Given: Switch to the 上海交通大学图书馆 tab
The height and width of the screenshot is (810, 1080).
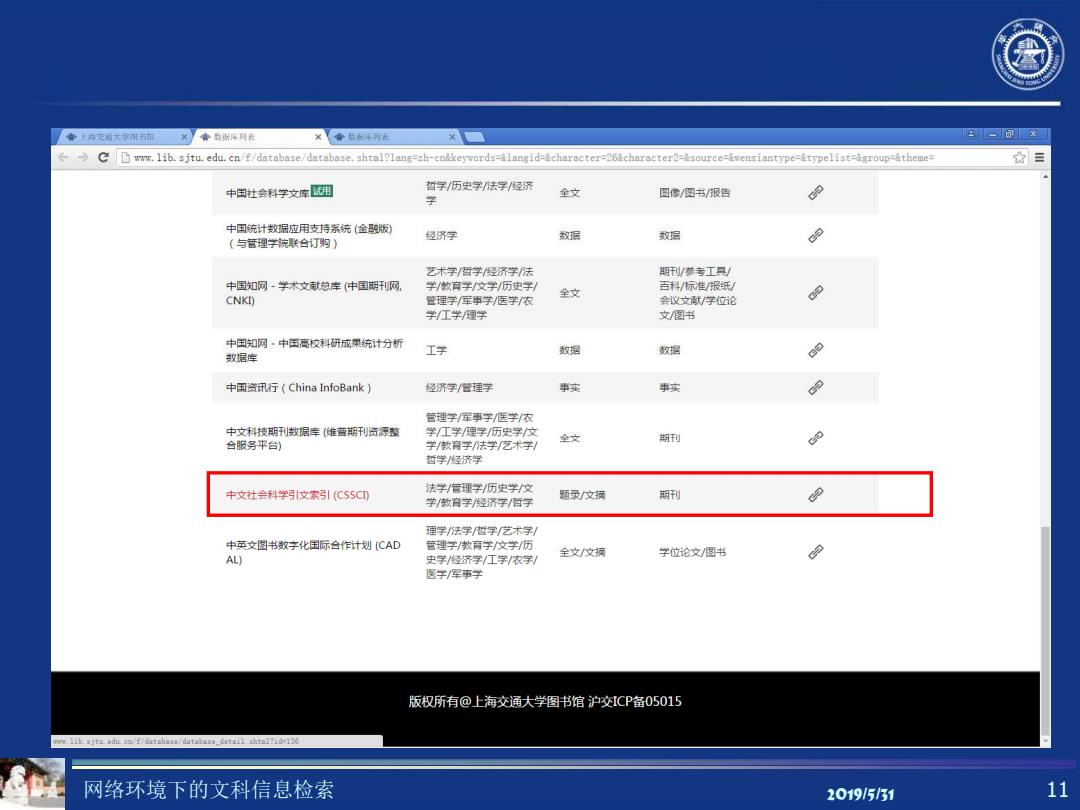Looking at the screenshot, I should point(118,137).
